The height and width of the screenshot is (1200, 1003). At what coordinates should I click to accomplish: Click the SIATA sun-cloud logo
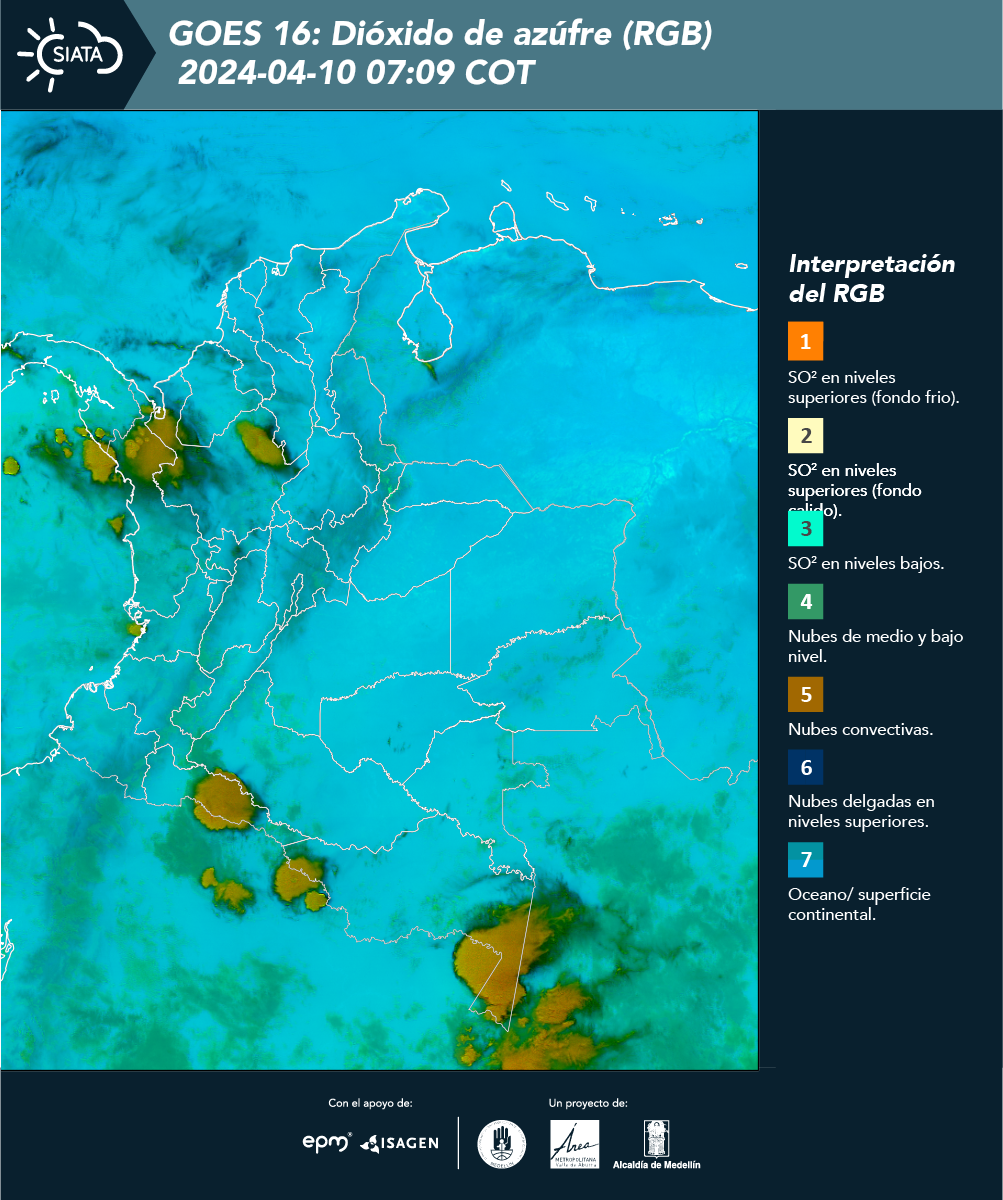click(70, 55)
